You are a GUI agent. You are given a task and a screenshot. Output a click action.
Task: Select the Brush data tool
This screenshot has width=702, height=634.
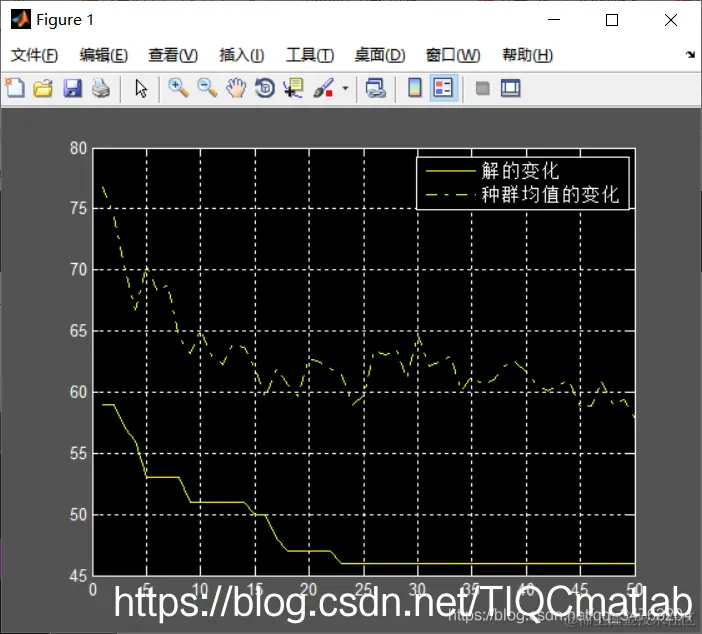pos(324,88)
